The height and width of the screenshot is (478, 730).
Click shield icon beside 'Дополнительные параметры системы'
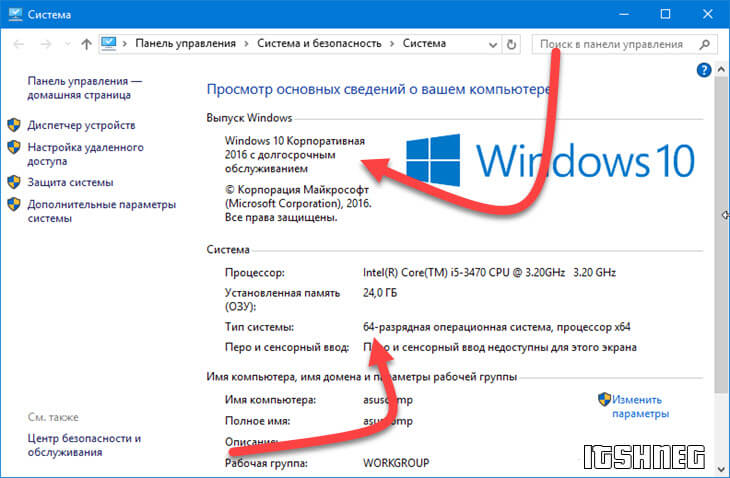[14, 204]
